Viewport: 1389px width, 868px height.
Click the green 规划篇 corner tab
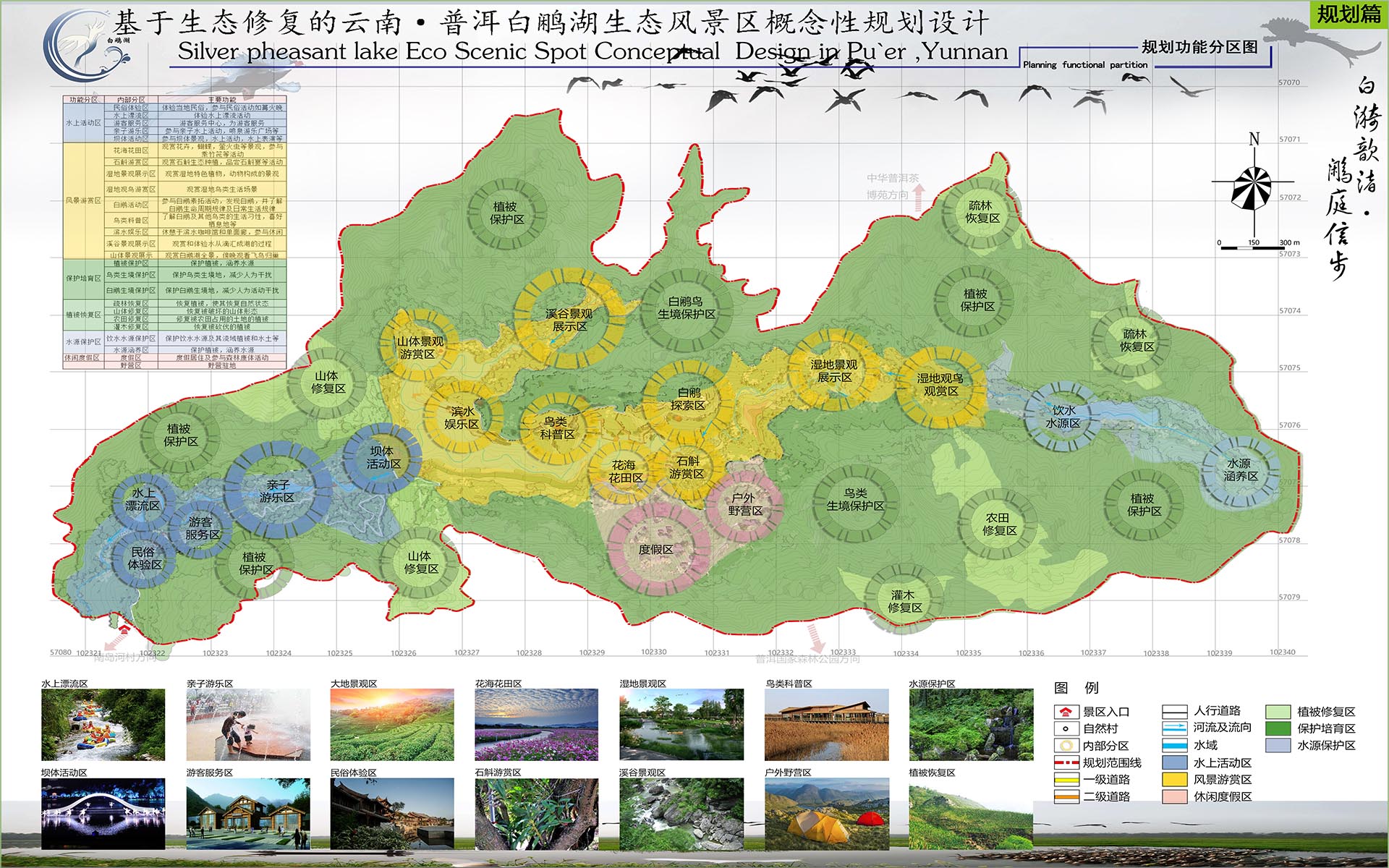point(1348,14)
